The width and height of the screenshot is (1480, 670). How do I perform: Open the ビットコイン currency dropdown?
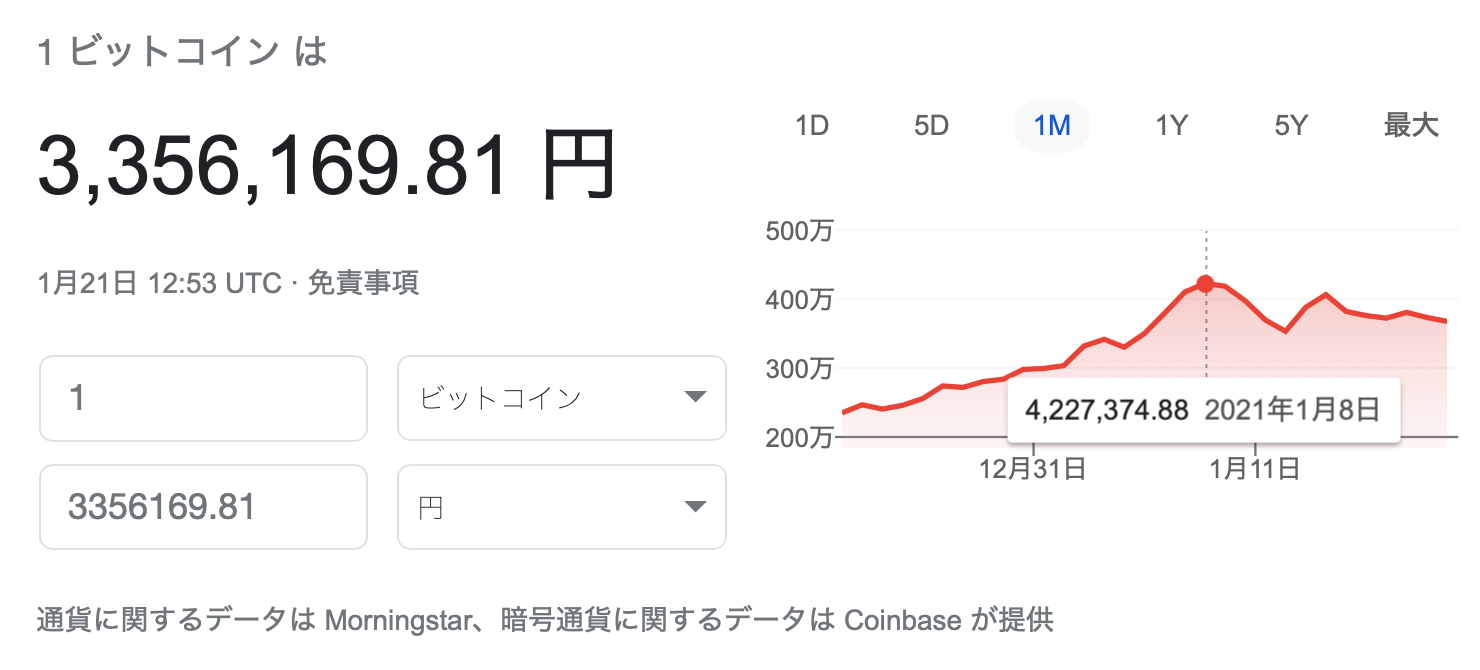click(562, 398)
